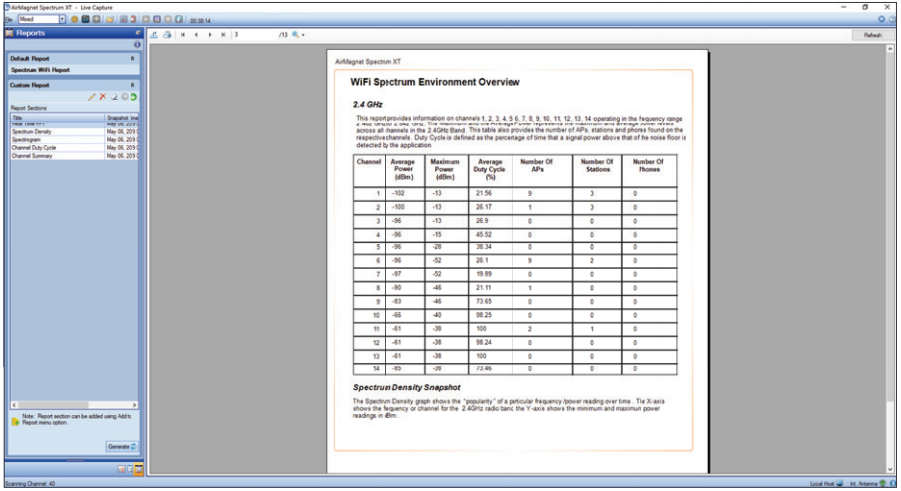Click the music-note icon before the timer
Viewport: 901px width, 491px height.
[179, 19]
